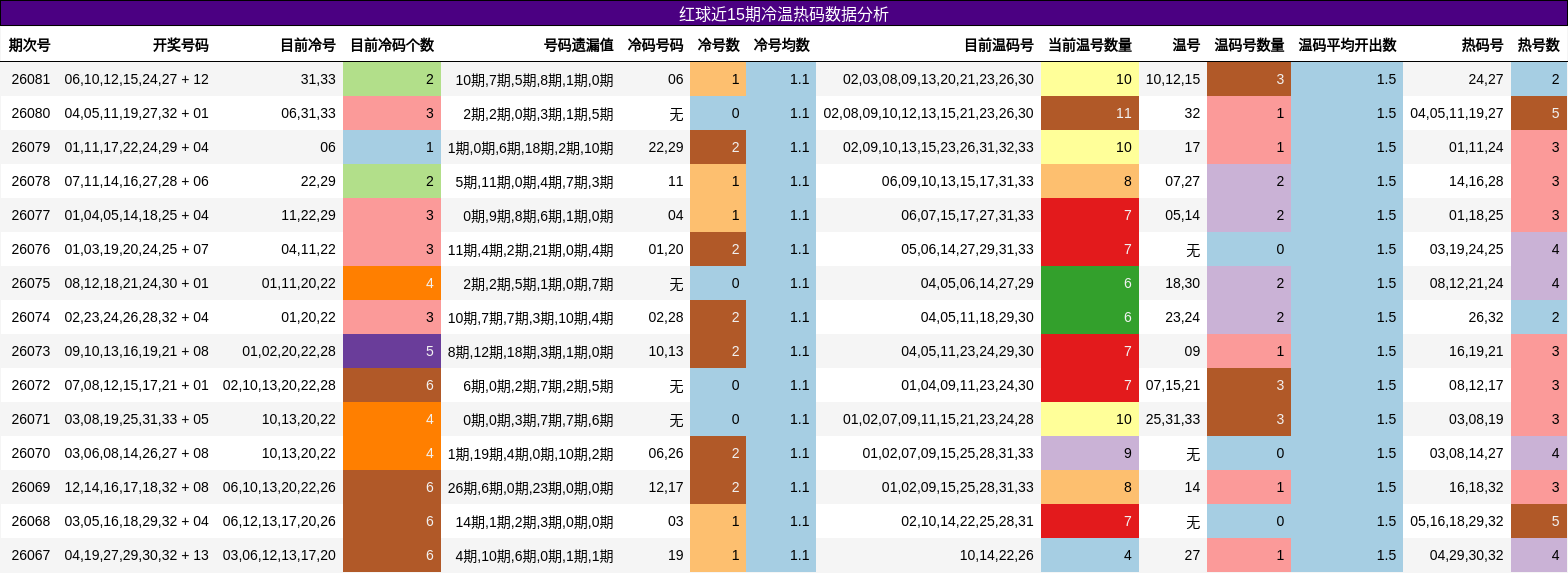Select period number 26075
The image size is (1568, 573).
pyautogui.click(x=31, y=283)
